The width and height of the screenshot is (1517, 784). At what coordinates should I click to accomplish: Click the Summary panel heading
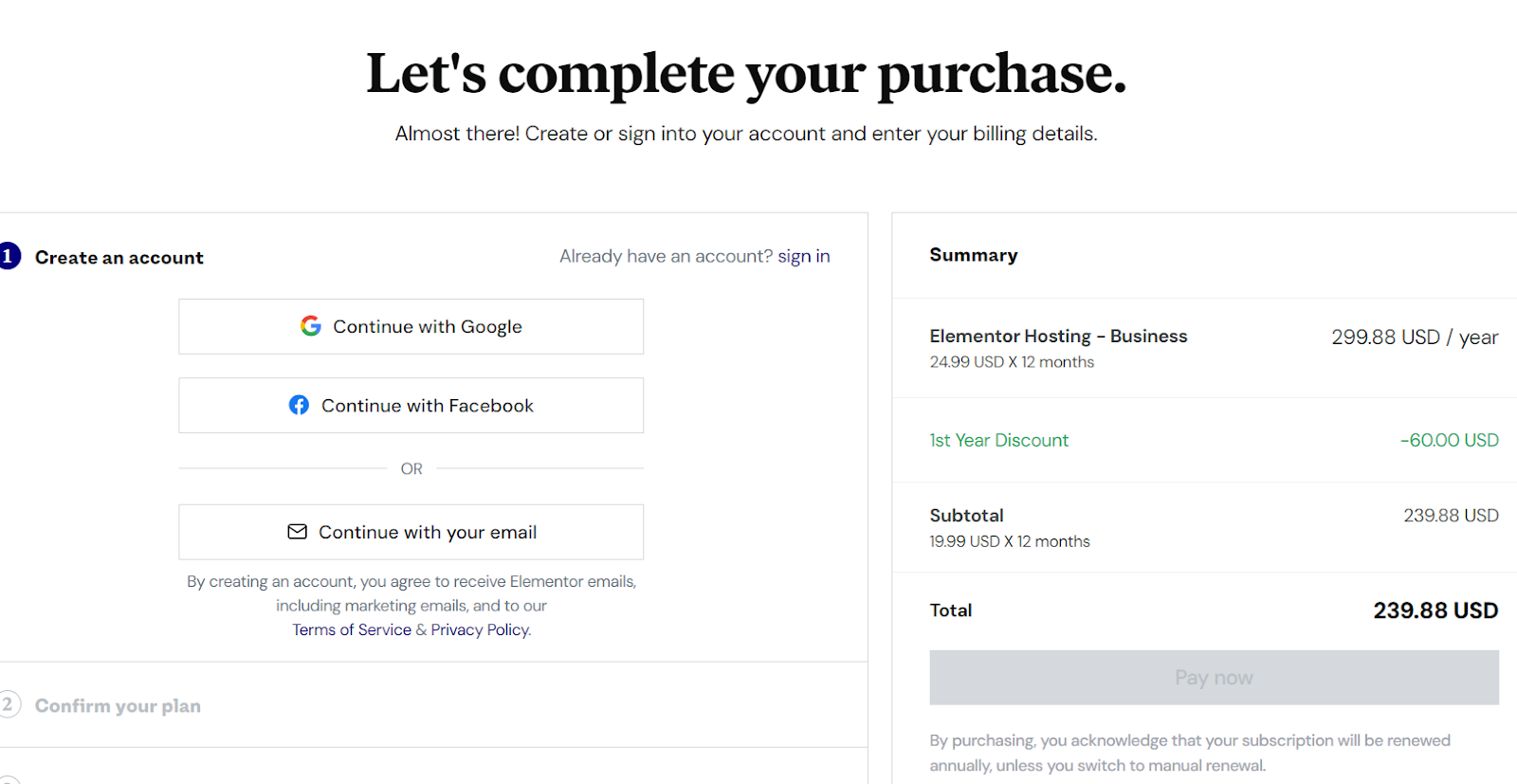(974, 255)
